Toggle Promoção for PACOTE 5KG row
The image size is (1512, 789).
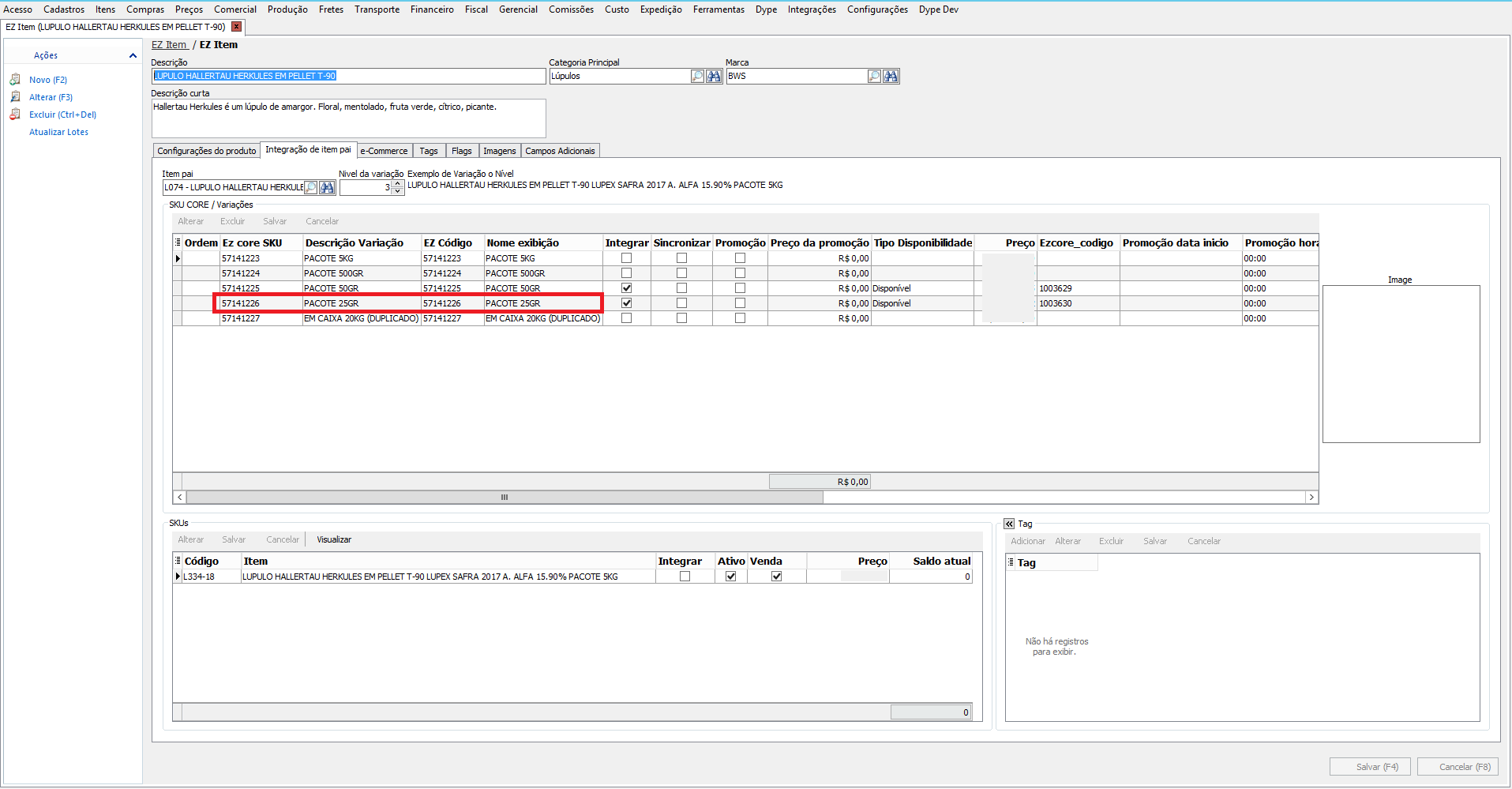coord(740,258)
